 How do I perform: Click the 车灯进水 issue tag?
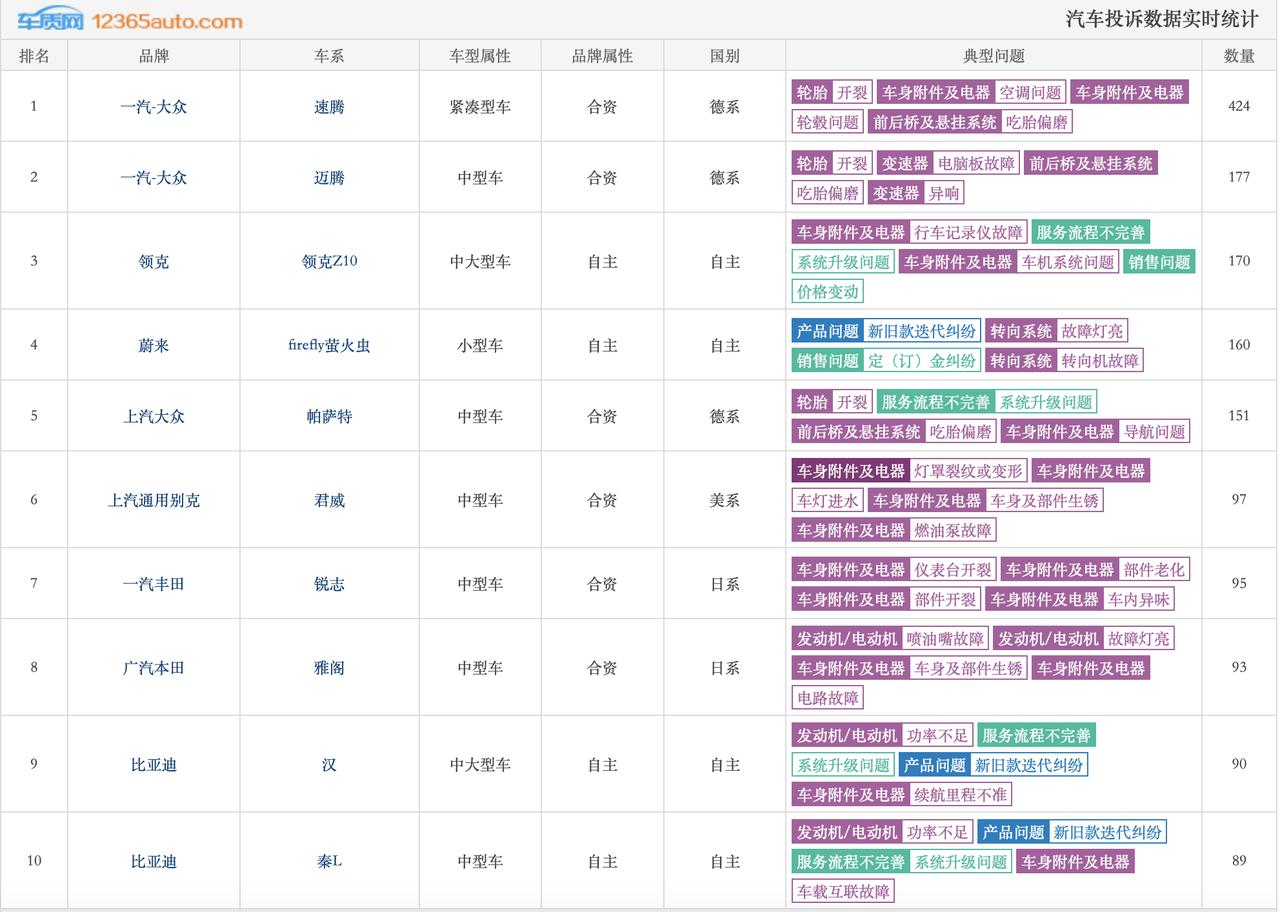(828, 500)
